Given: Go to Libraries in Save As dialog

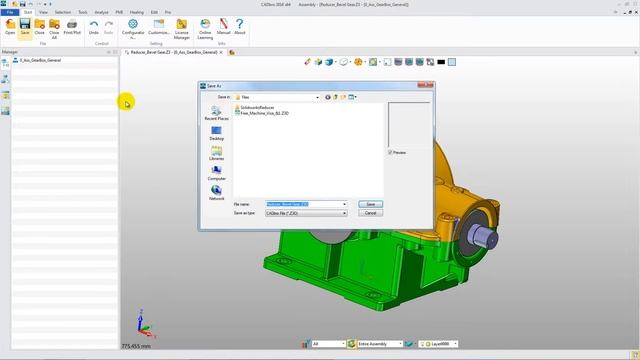Looking at the screenshot, I should (216, 153).
